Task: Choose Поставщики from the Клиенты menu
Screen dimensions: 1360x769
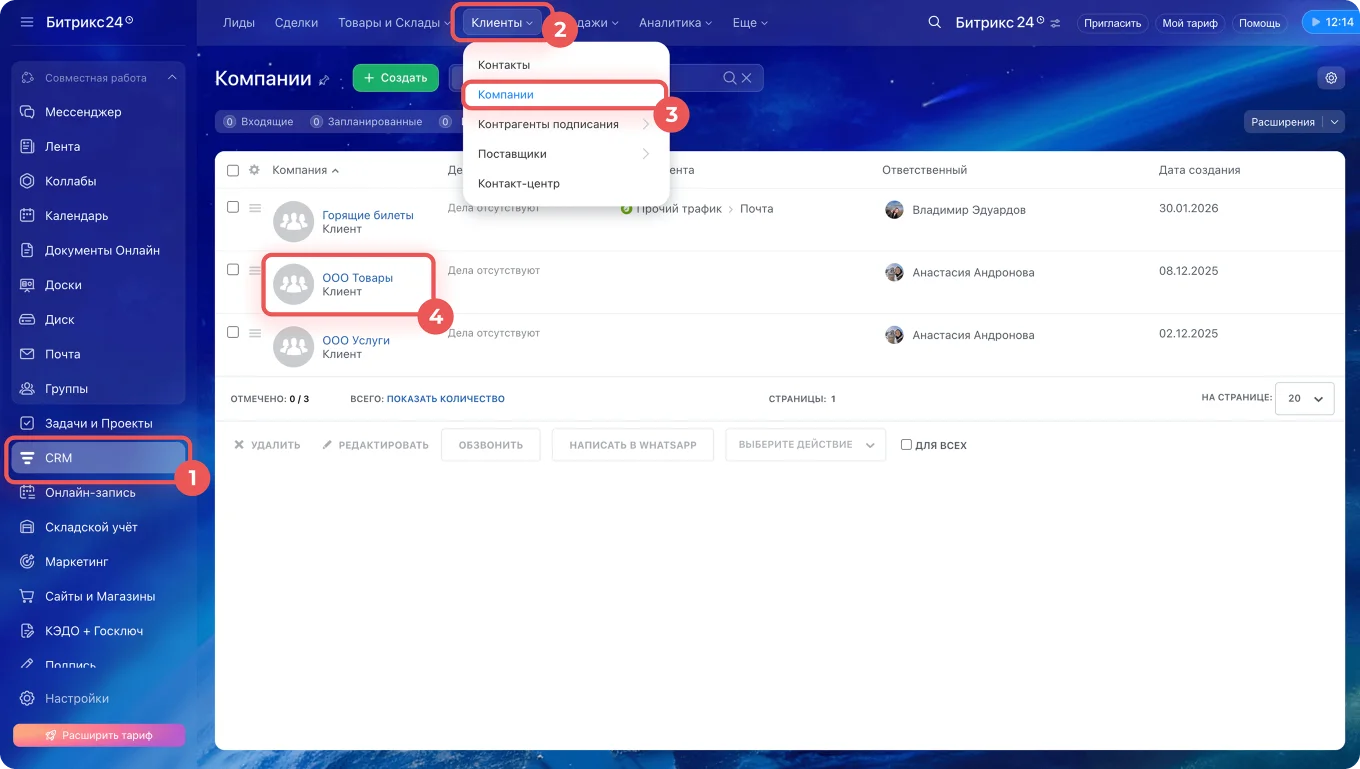Action: click(x=514, y=154)
